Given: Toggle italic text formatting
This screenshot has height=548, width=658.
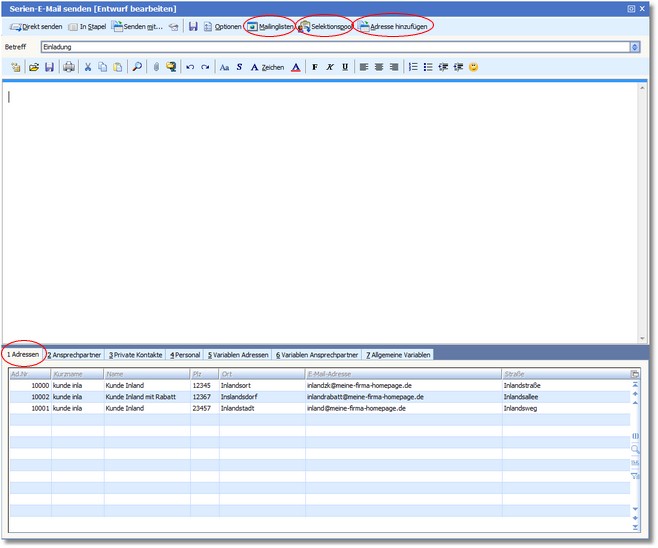Looking at the screenshot, I should 330,67.
